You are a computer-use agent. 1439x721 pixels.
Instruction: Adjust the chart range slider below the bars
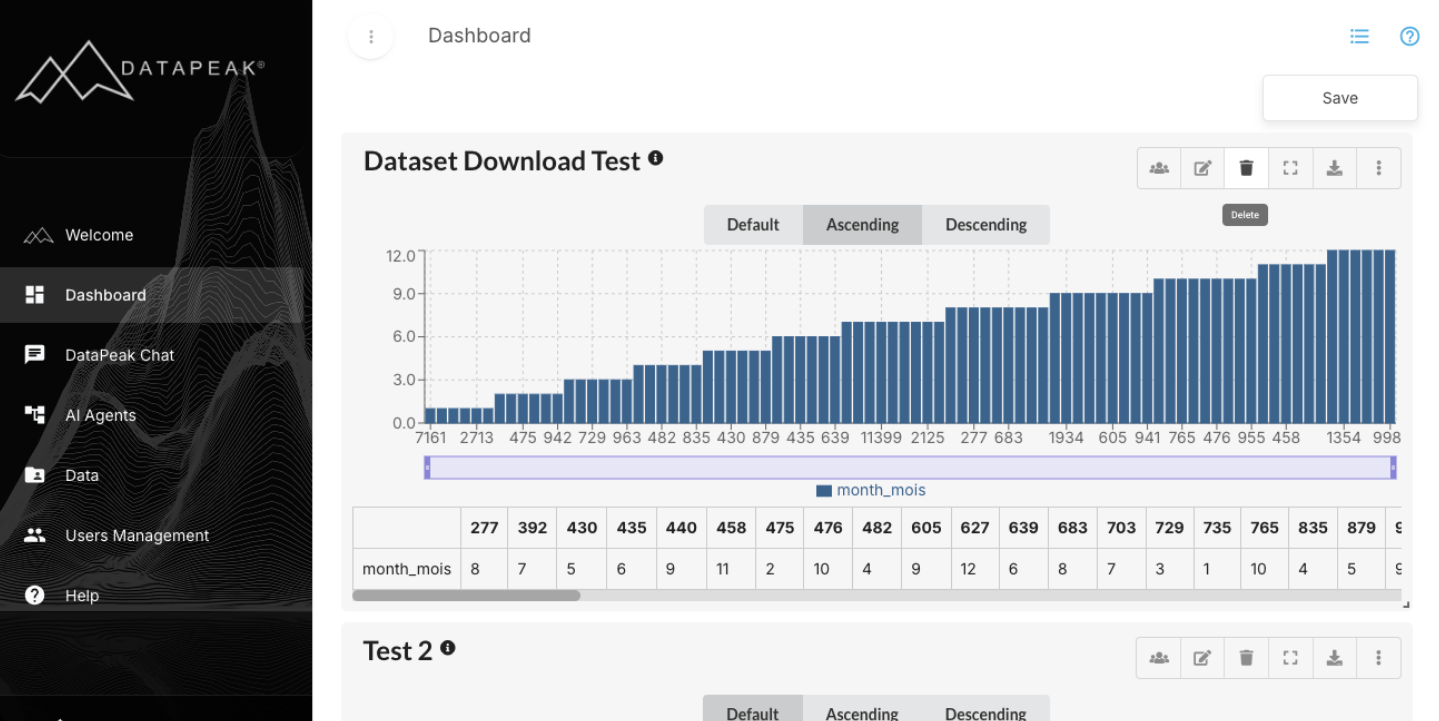coord(910,467)
